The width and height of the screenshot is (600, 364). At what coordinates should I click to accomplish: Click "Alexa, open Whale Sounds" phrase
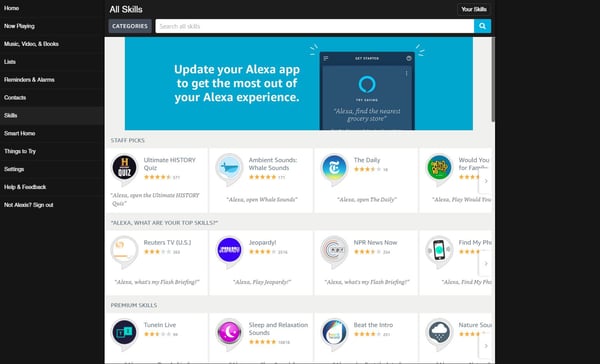point(262,199)
